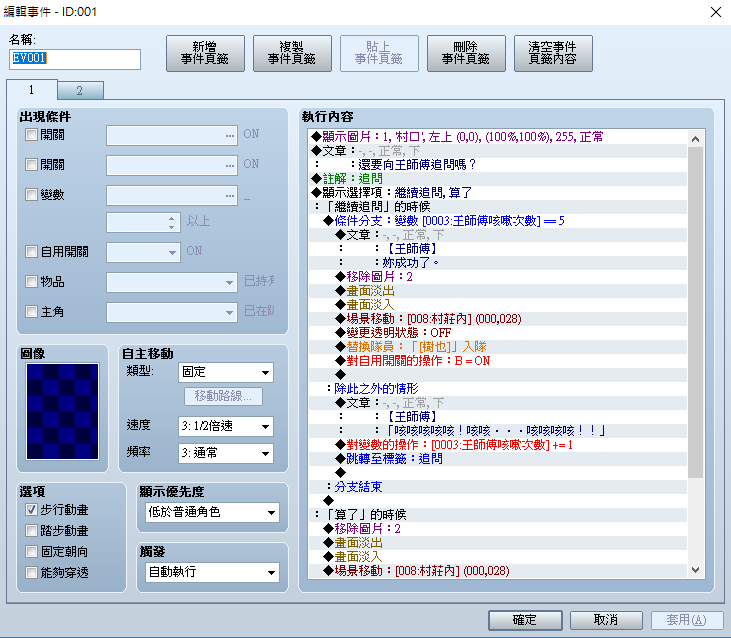This screenshot has width=731, height=638.
Task: Select the 「算了」的時候 branch line
Action: point(498,515)
